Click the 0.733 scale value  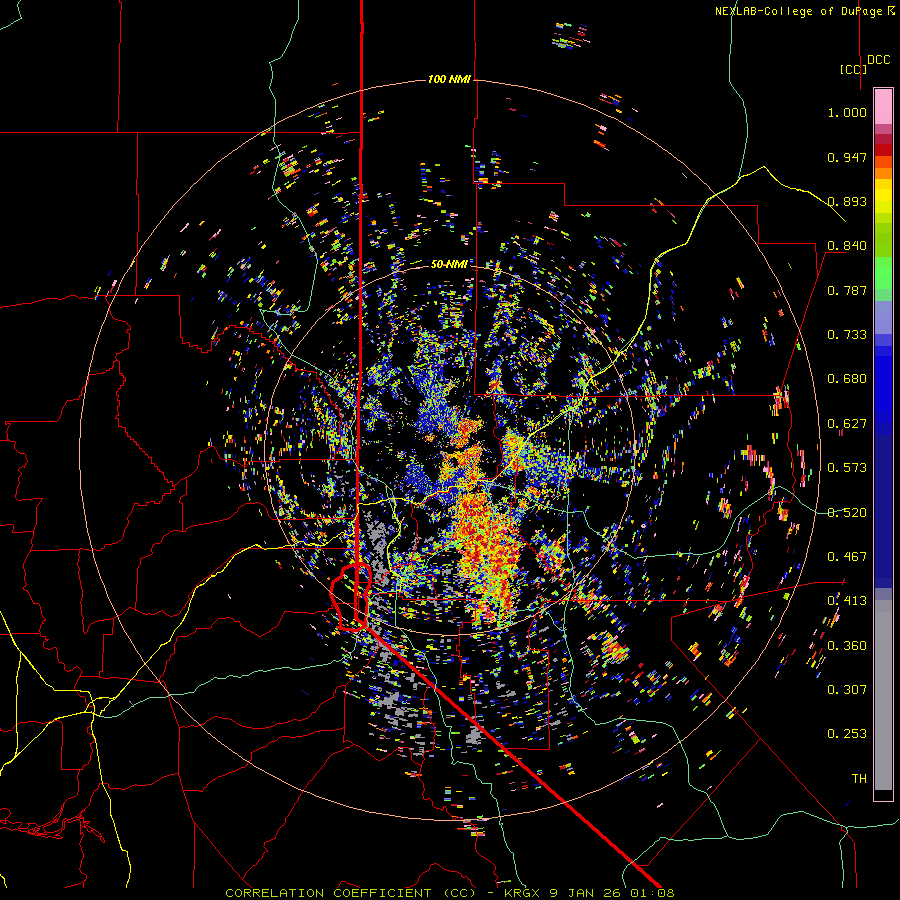[x=847, y=335]
